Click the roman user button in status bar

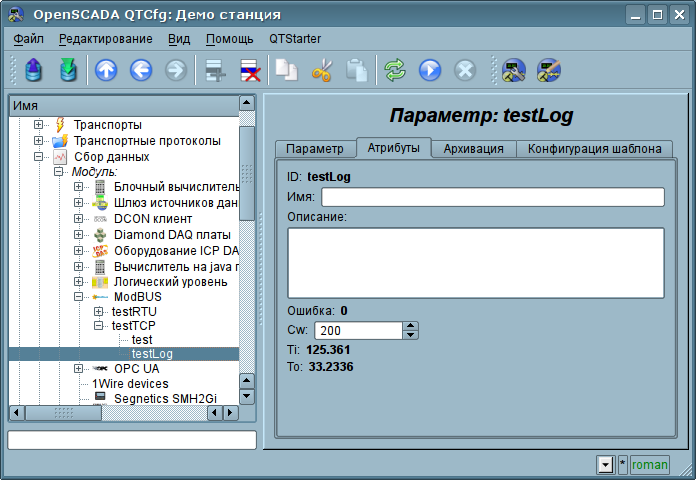point(649,465)
